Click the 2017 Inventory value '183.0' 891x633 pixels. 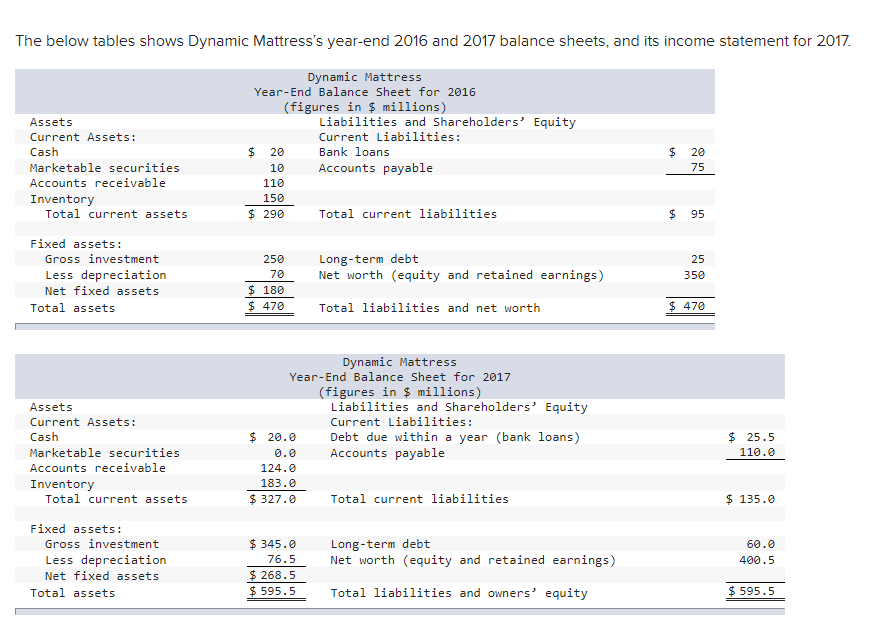coord(278,484)
